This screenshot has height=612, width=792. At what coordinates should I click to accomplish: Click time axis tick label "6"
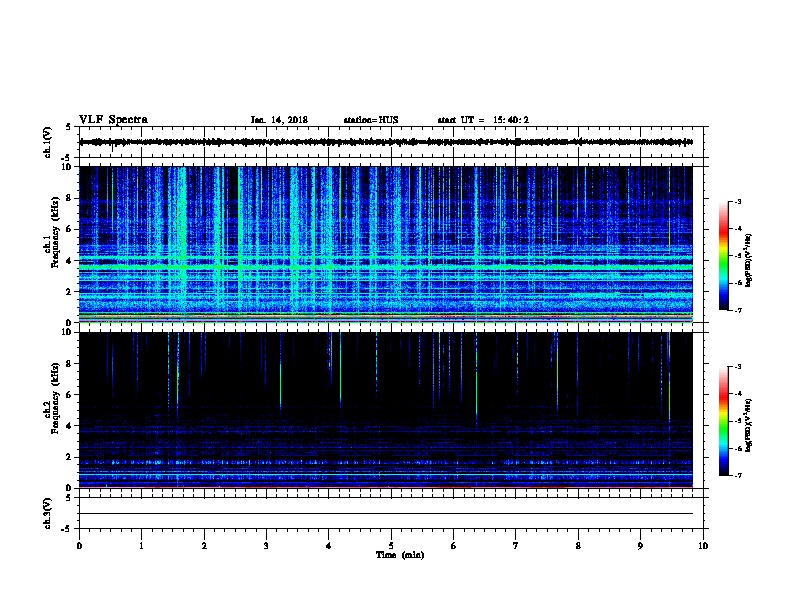pyautogui.click(x=453, y=546)
